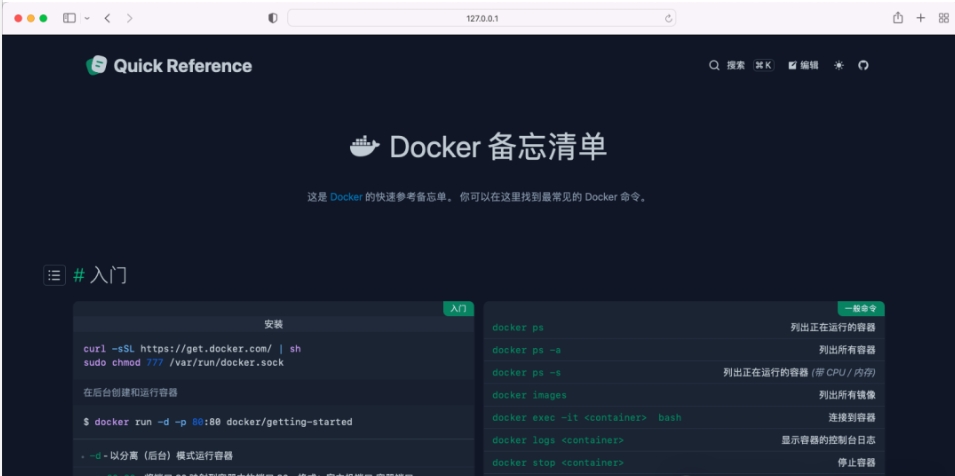This screenshot has width=955, height=476.
Task: Open the Safari share icon
Action: [x=898, y=18]
